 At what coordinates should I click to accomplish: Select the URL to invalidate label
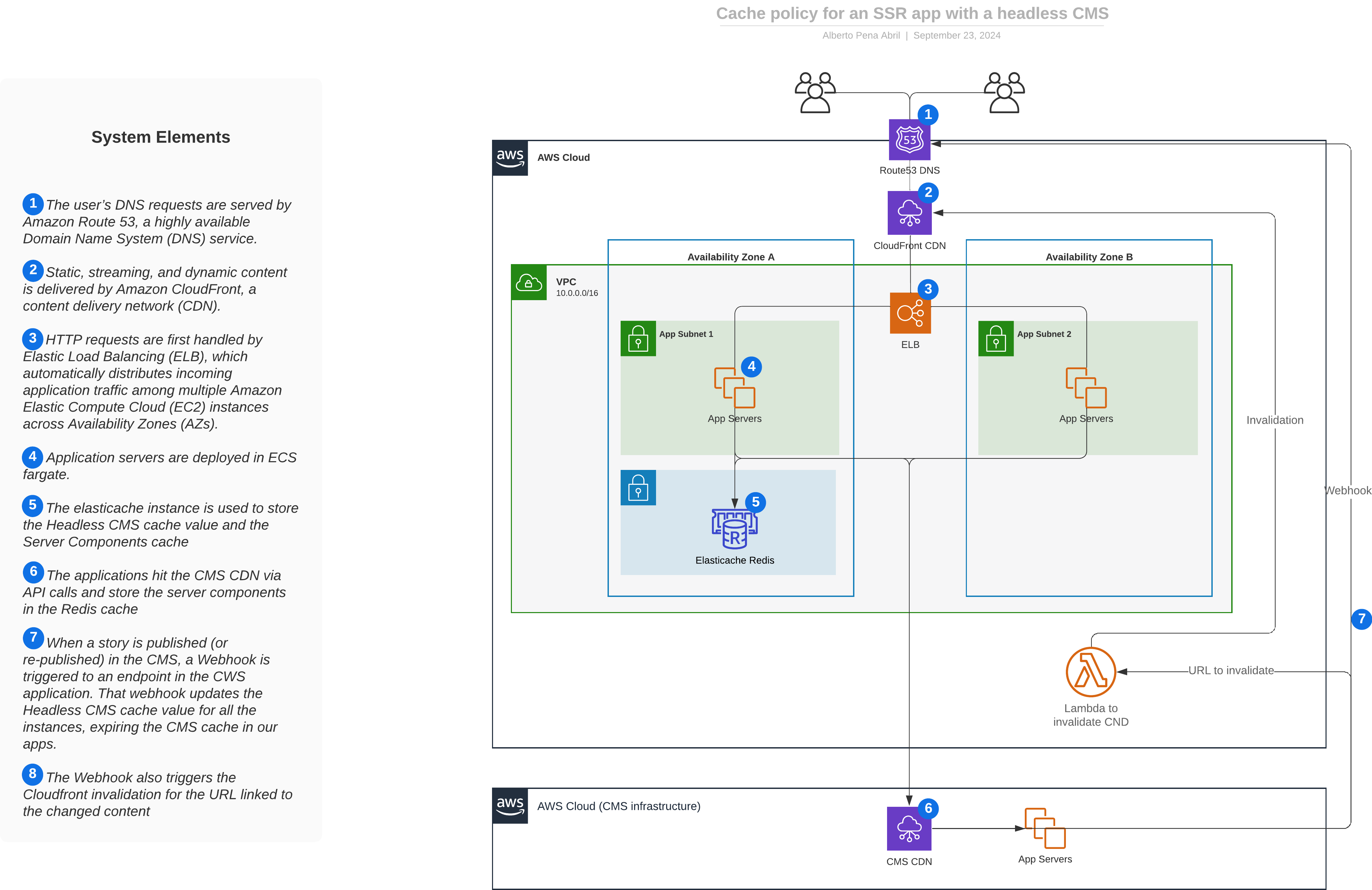click(x=1231, y=670)
